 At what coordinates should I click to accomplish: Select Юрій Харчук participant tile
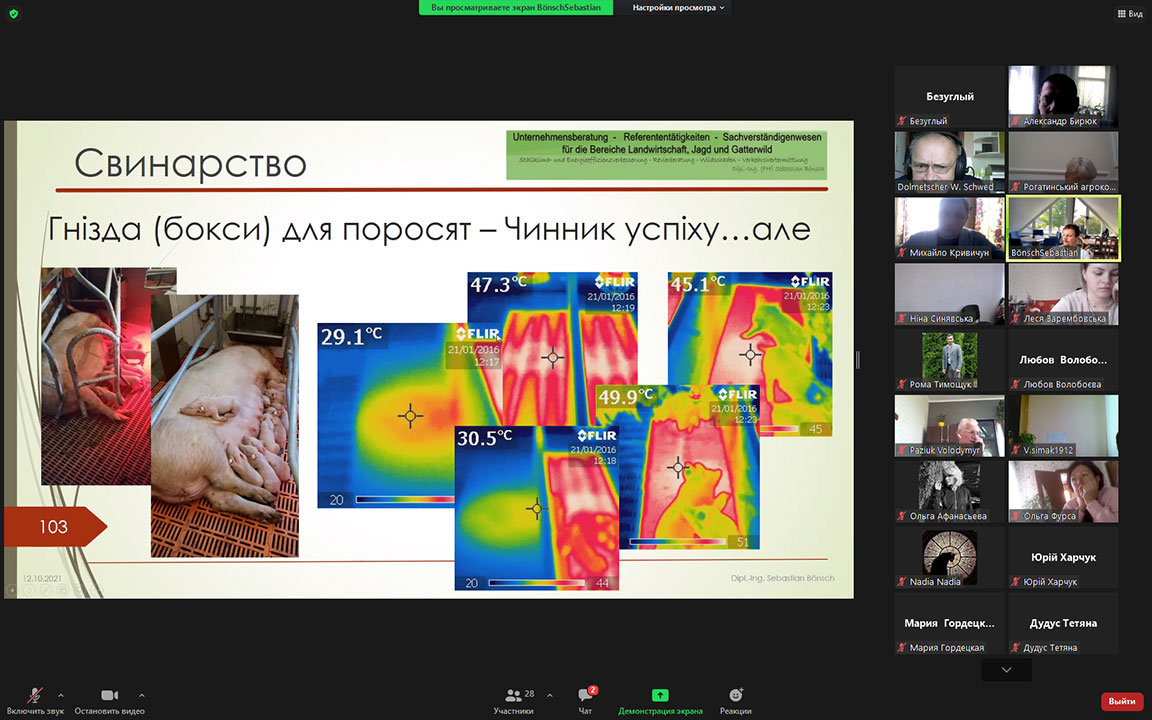pos(1063,558)
